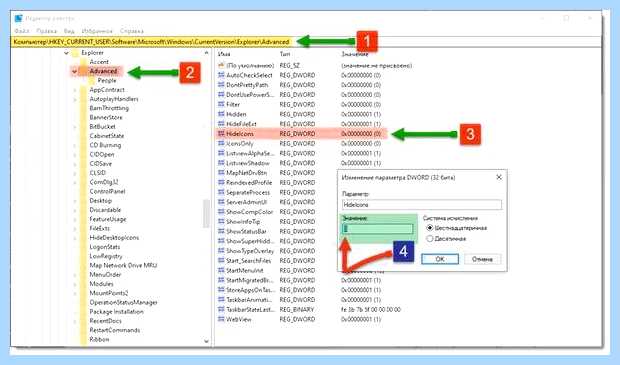Click the DWORD icon beside ShowCompColor
This screenshot has height=365, width=620.
221,212
